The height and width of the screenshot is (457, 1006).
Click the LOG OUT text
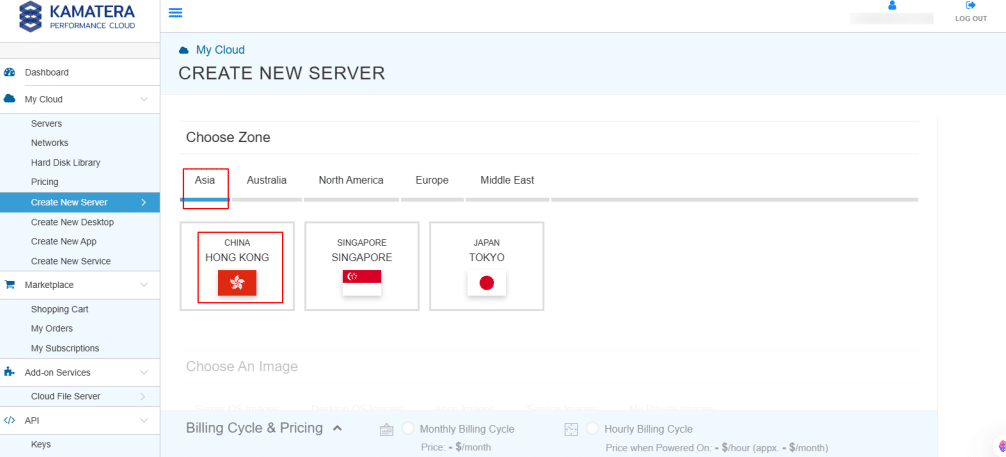pos(971,19)
